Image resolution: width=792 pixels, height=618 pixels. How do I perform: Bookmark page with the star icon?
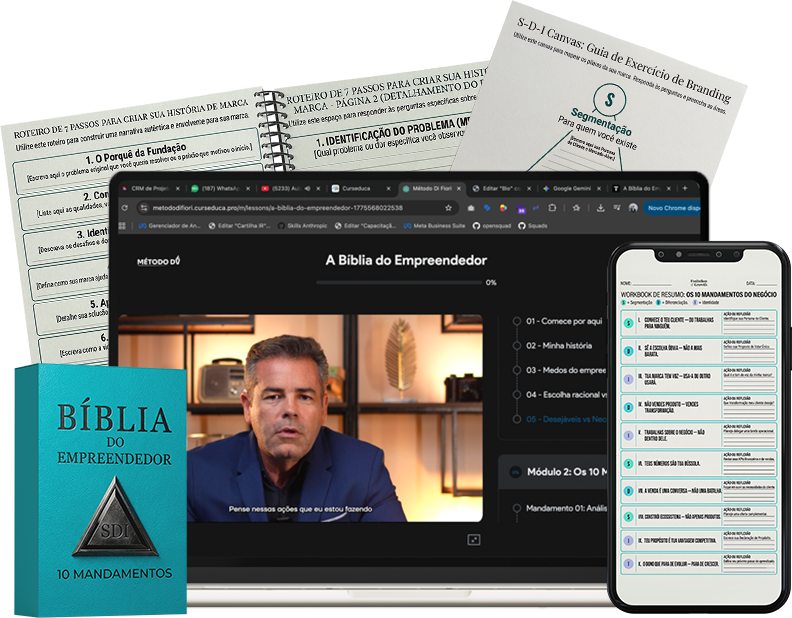[x=449, y=208]
